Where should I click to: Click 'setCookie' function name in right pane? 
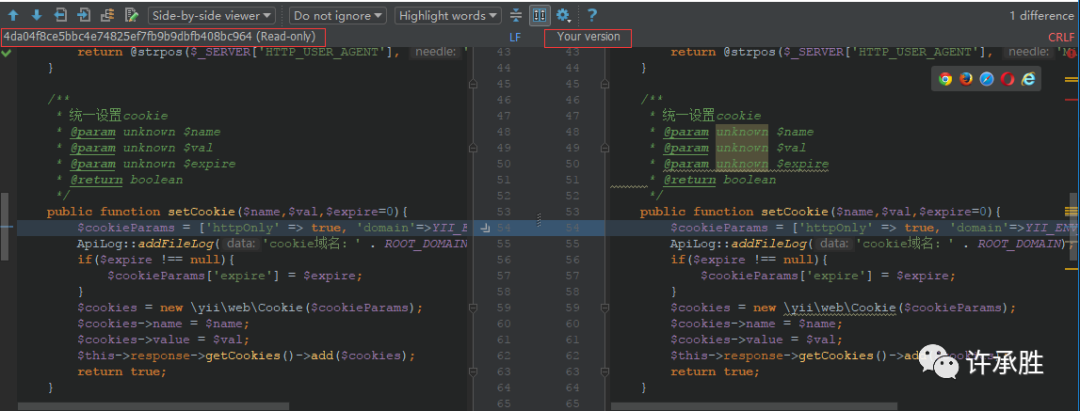[x=794, y=211]
